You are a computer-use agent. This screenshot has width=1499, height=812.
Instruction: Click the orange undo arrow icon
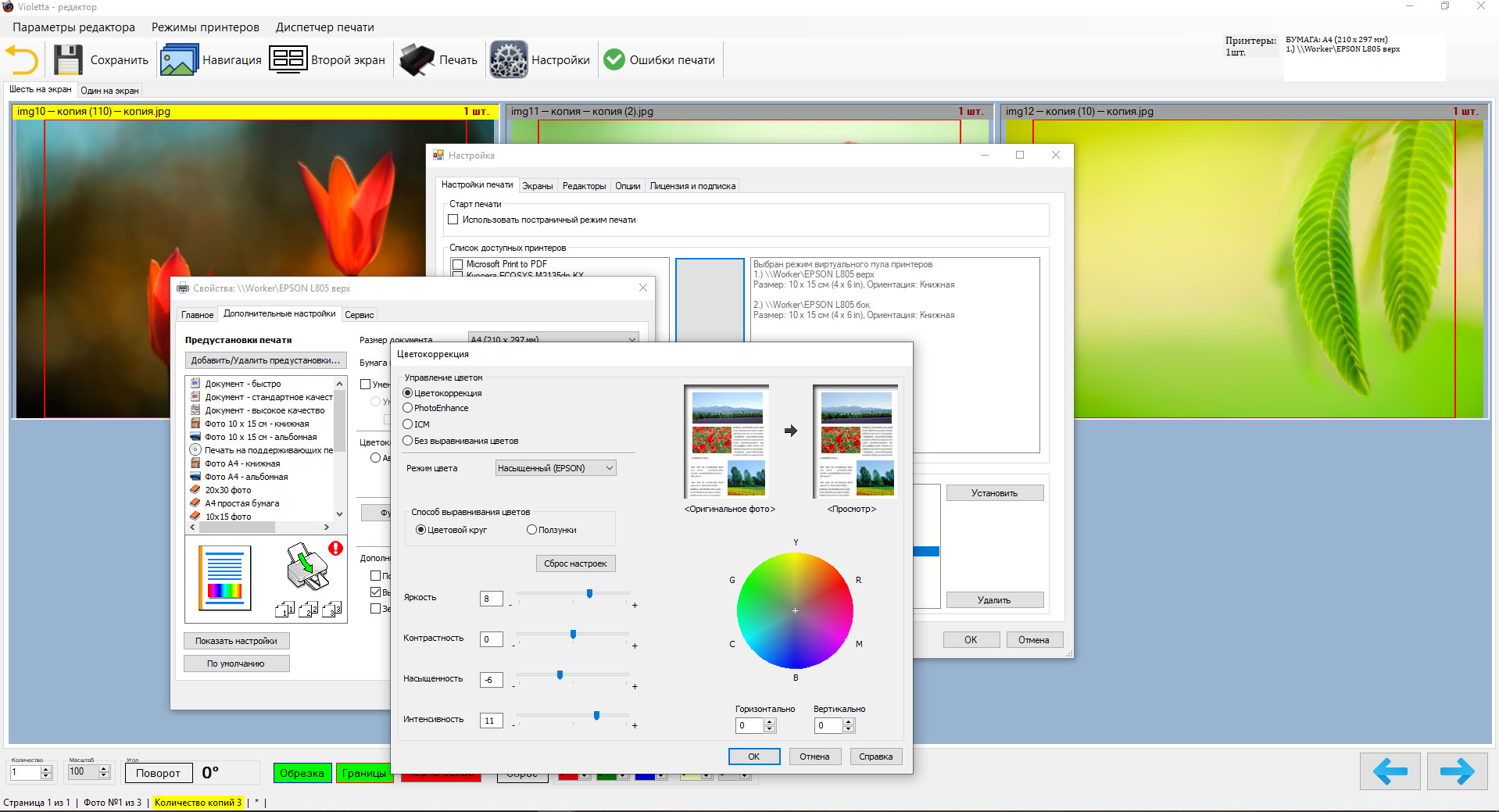coord(22,60)
